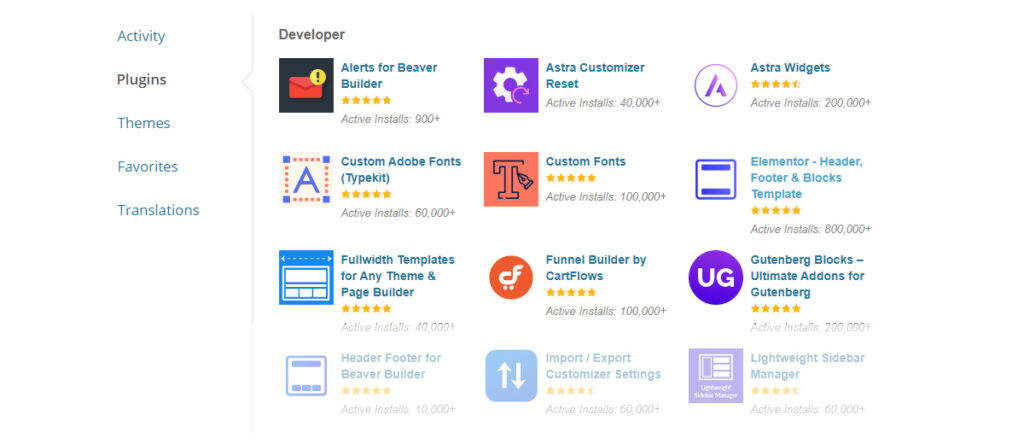Open the Elementor Header Footer Blocks icon
Viewport: 1024px width, 444px height.
pos(716,180)
